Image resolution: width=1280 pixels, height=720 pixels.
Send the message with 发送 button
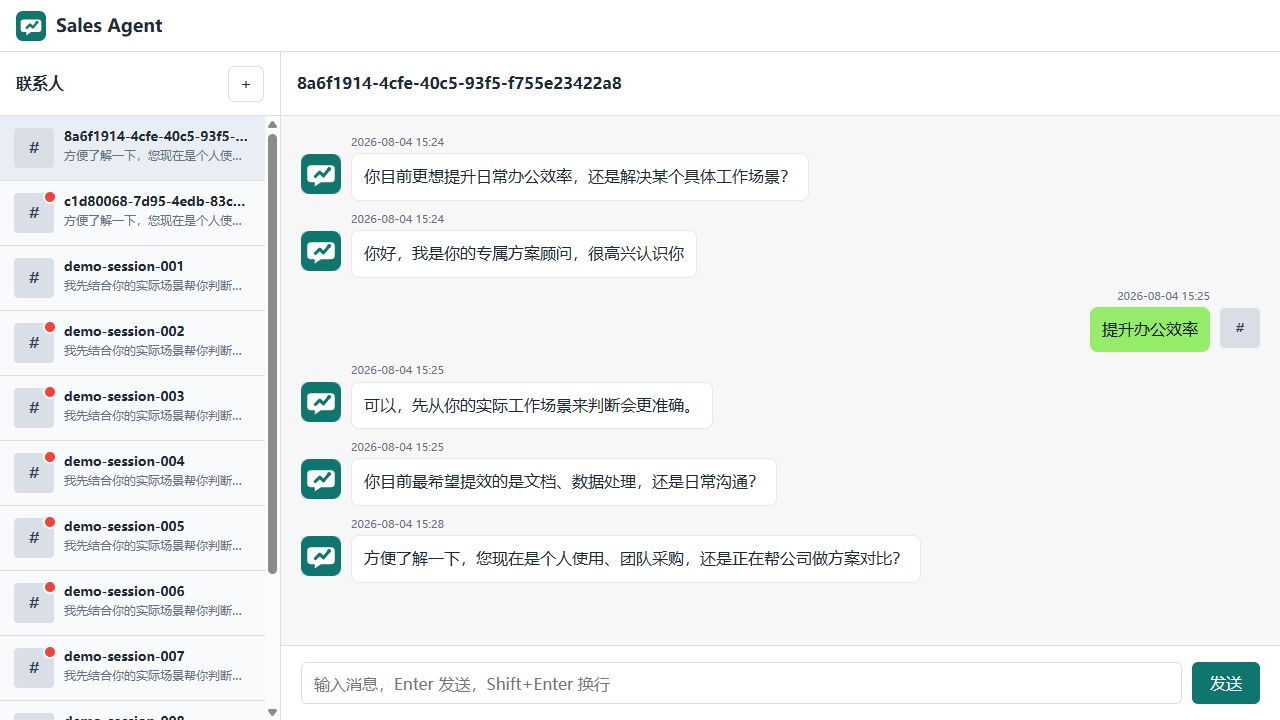click(x=1226, y=683)
